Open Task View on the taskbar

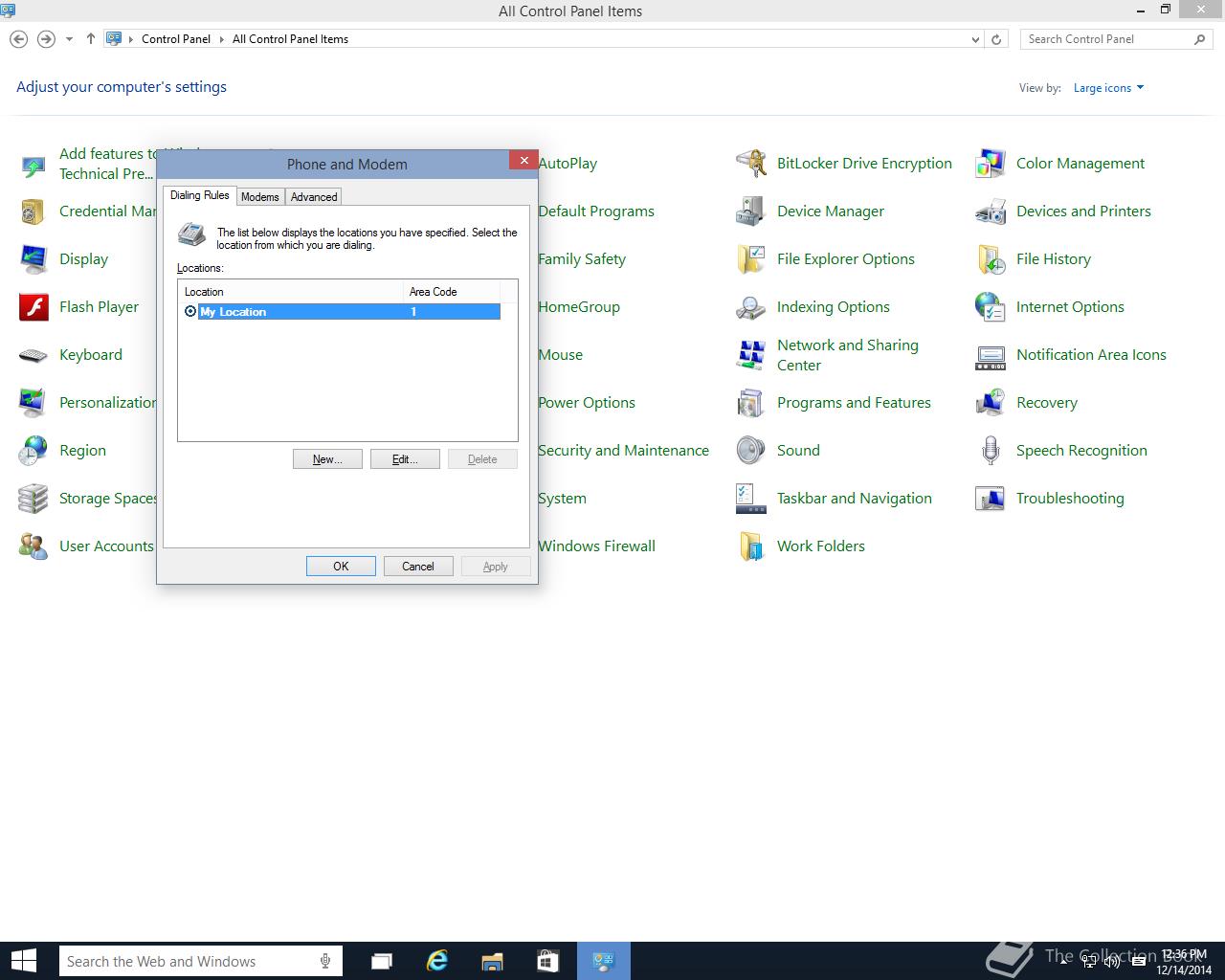[382, 961]
